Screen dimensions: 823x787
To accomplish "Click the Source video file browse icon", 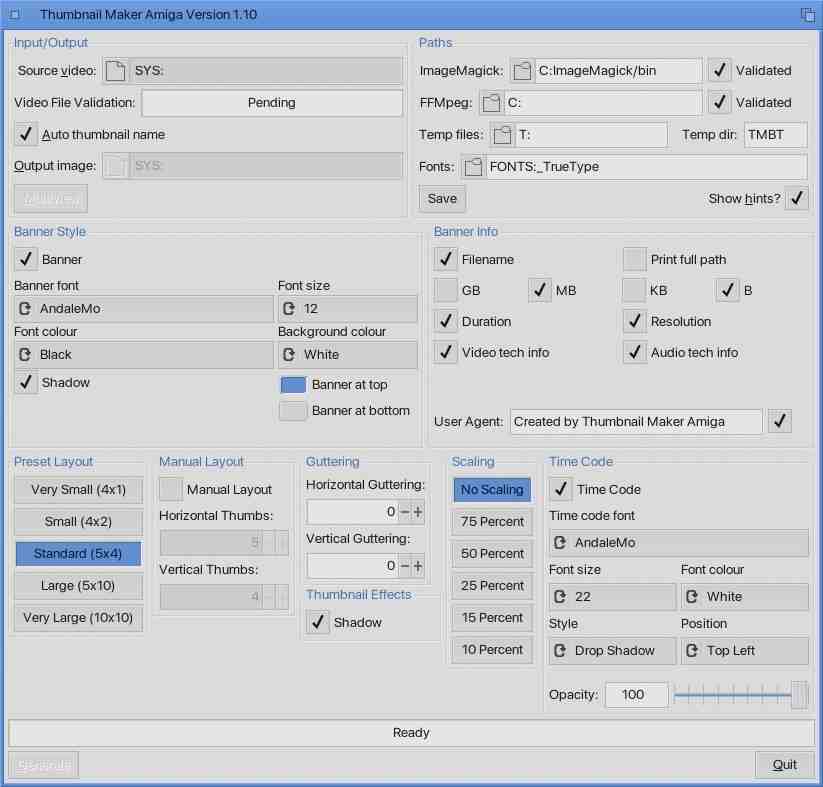I will pos(116,71).
